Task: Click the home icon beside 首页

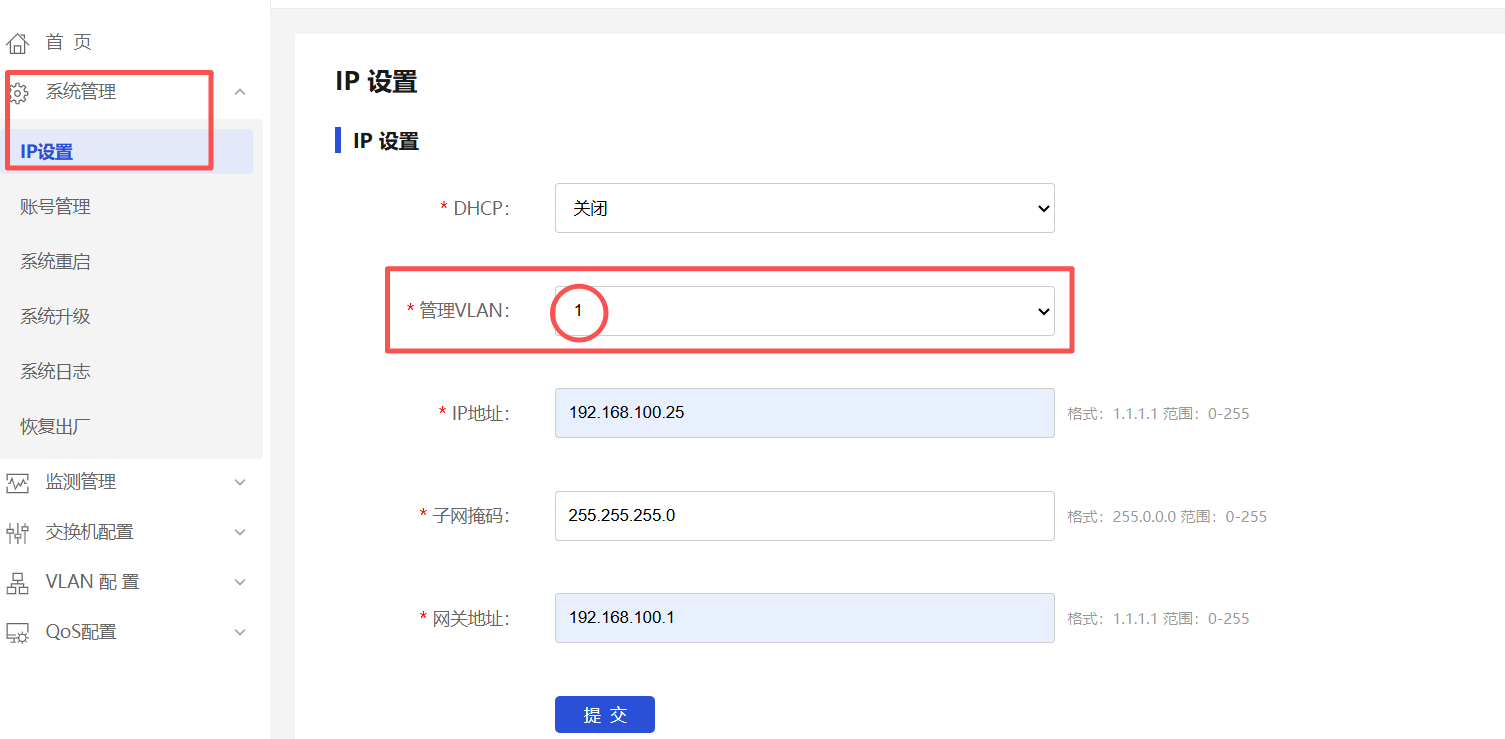Action: [x=17, y=43]
